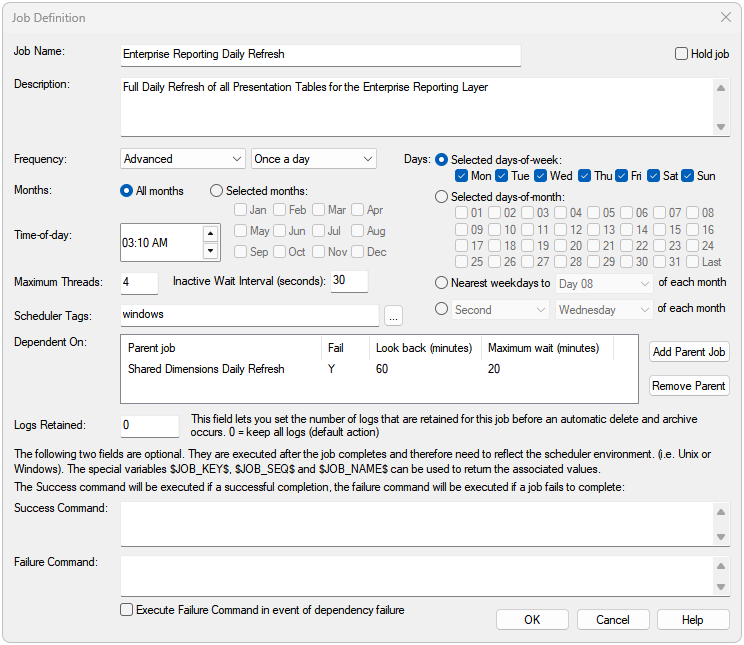Click the Add Parent Job button
The height and width of the screenshot is (645, 744).
tap(689, 352)
